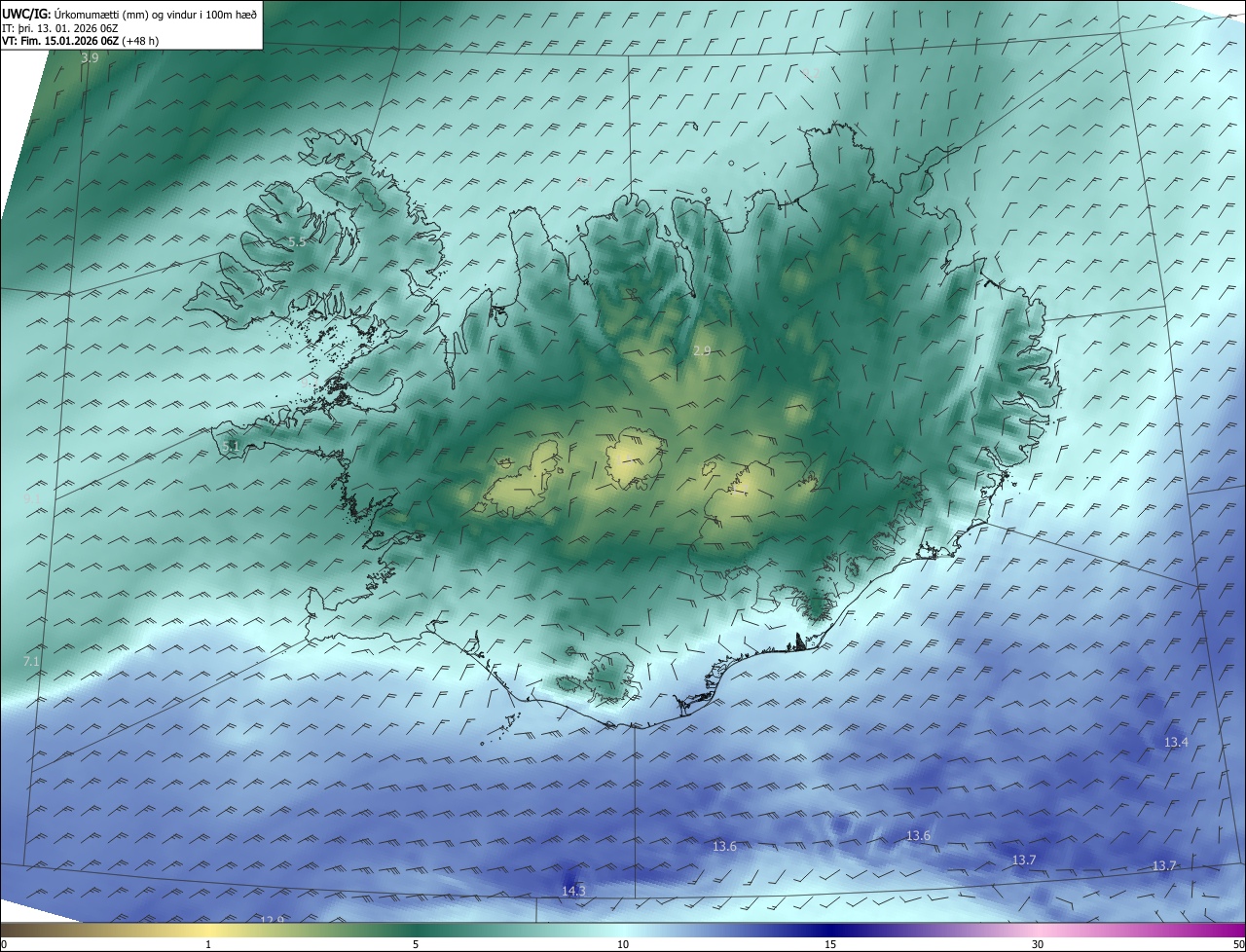Image resolution: width=1246 pixels, height=952 pixels.
Task: Select the 5.5 value over the Westfjords
Action: point(297,241)
